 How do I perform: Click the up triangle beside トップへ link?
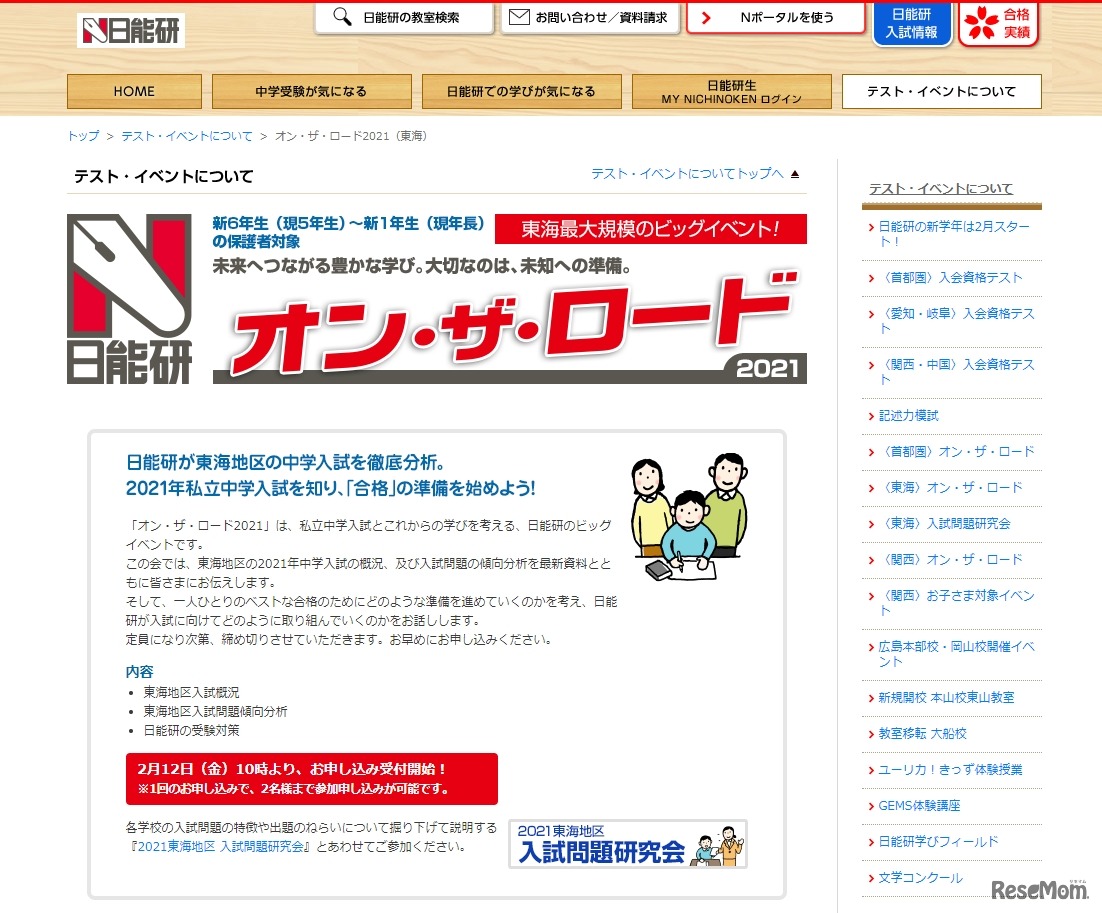tap(795, 174)
